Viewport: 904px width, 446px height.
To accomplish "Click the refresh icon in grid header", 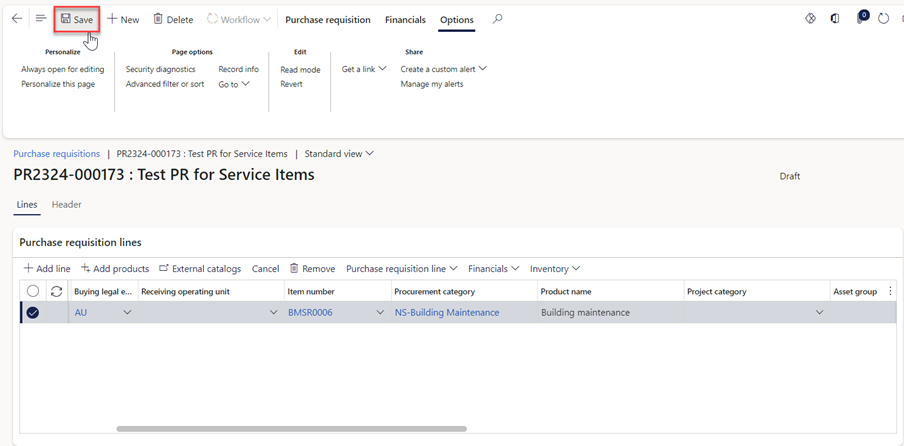I will click(56, 292).
